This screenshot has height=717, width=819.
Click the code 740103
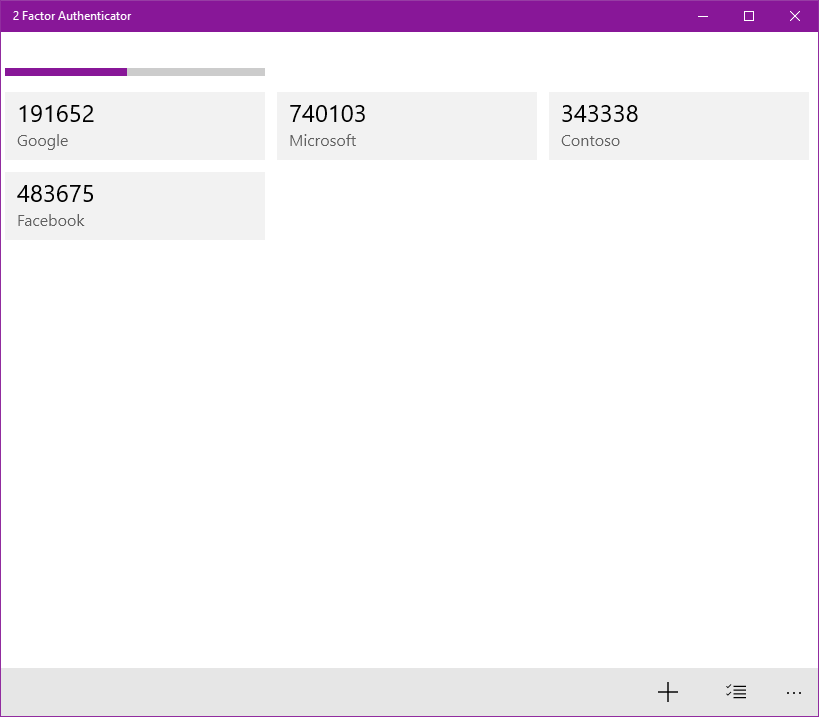pos(327,114)
